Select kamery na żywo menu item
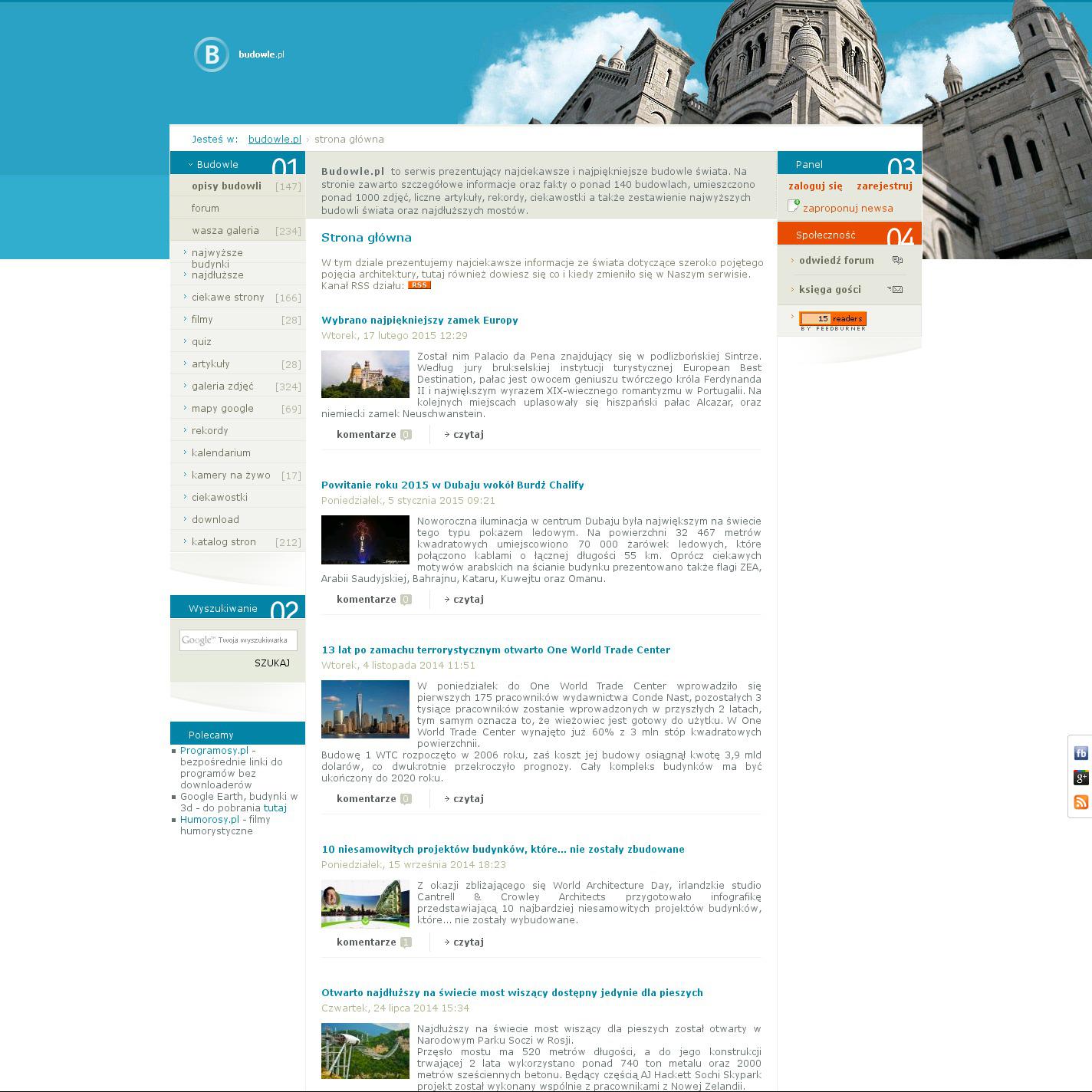This screenshot has width=1092, height=1092. point(230,475)
